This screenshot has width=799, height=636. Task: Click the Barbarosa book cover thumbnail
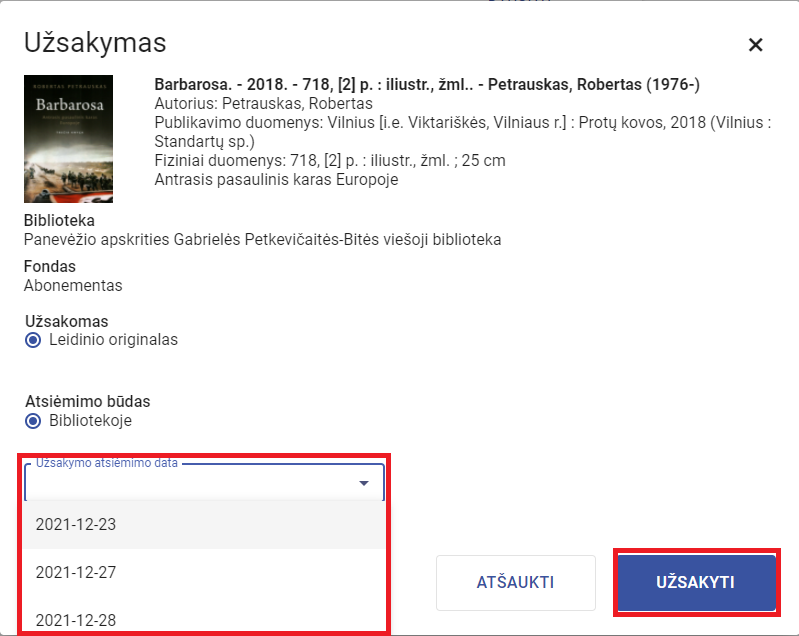click(x=68, y=139)
